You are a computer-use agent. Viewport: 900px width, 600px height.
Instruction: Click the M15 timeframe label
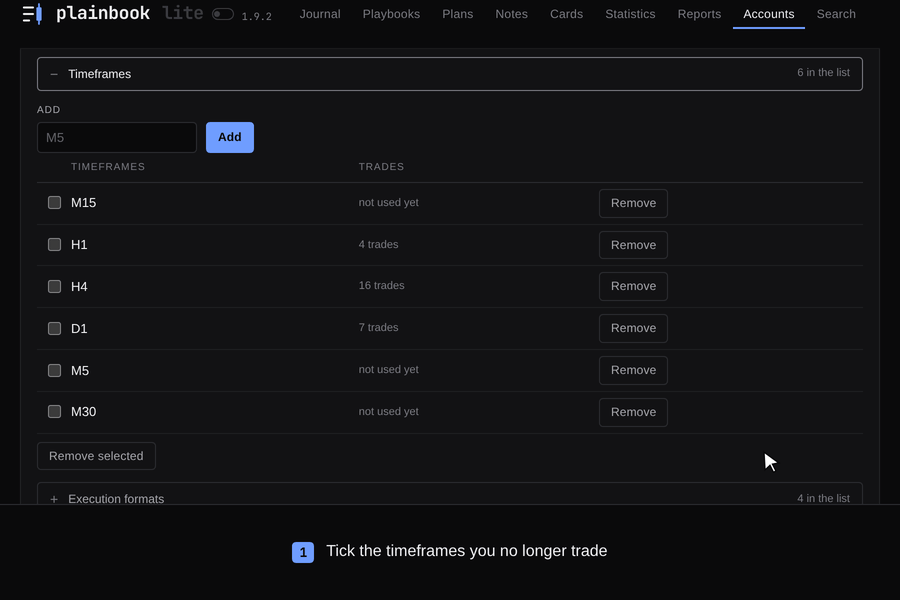point(84,203)
